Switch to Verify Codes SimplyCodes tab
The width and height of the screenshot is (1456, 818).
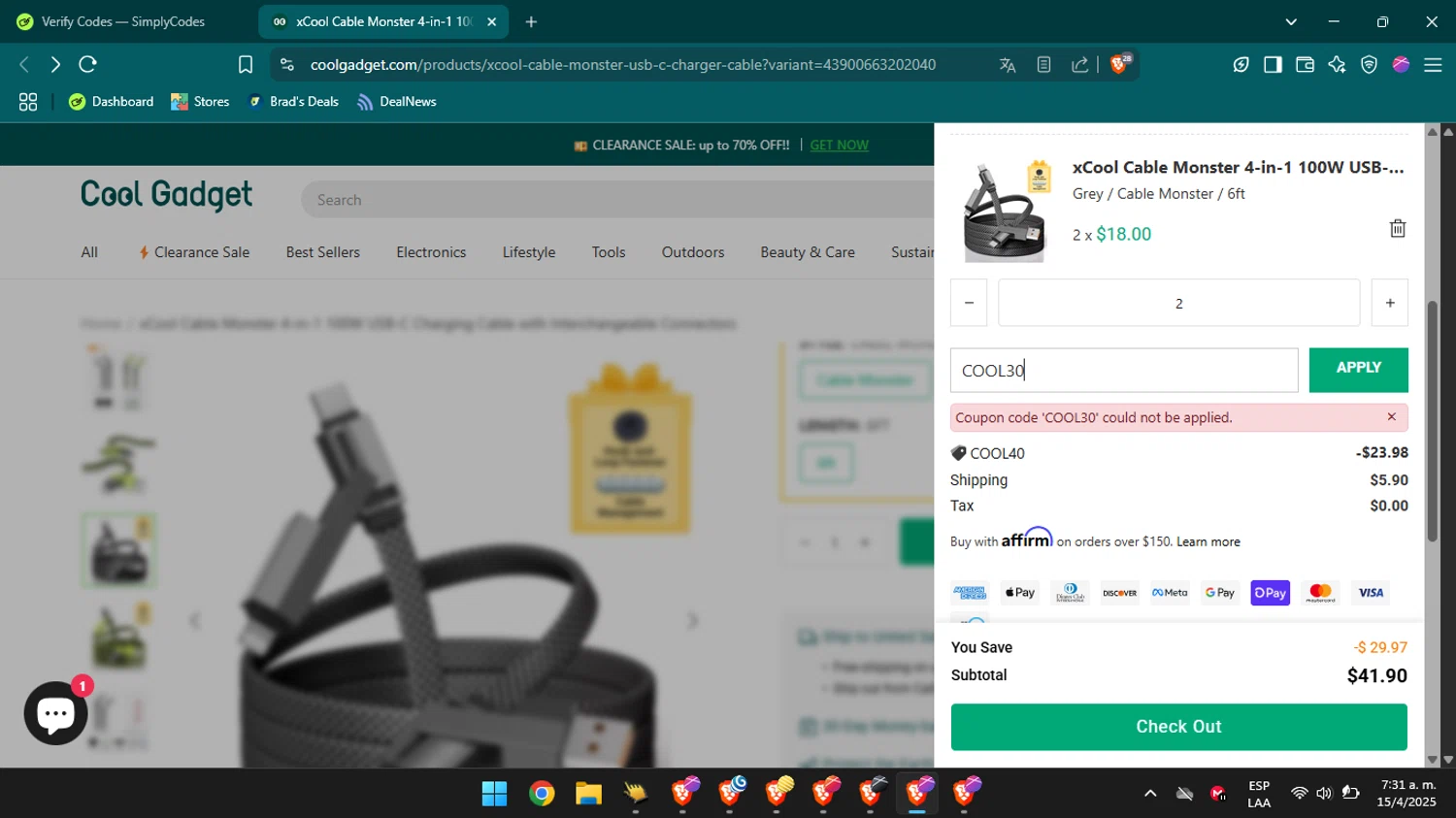point(124,21)
